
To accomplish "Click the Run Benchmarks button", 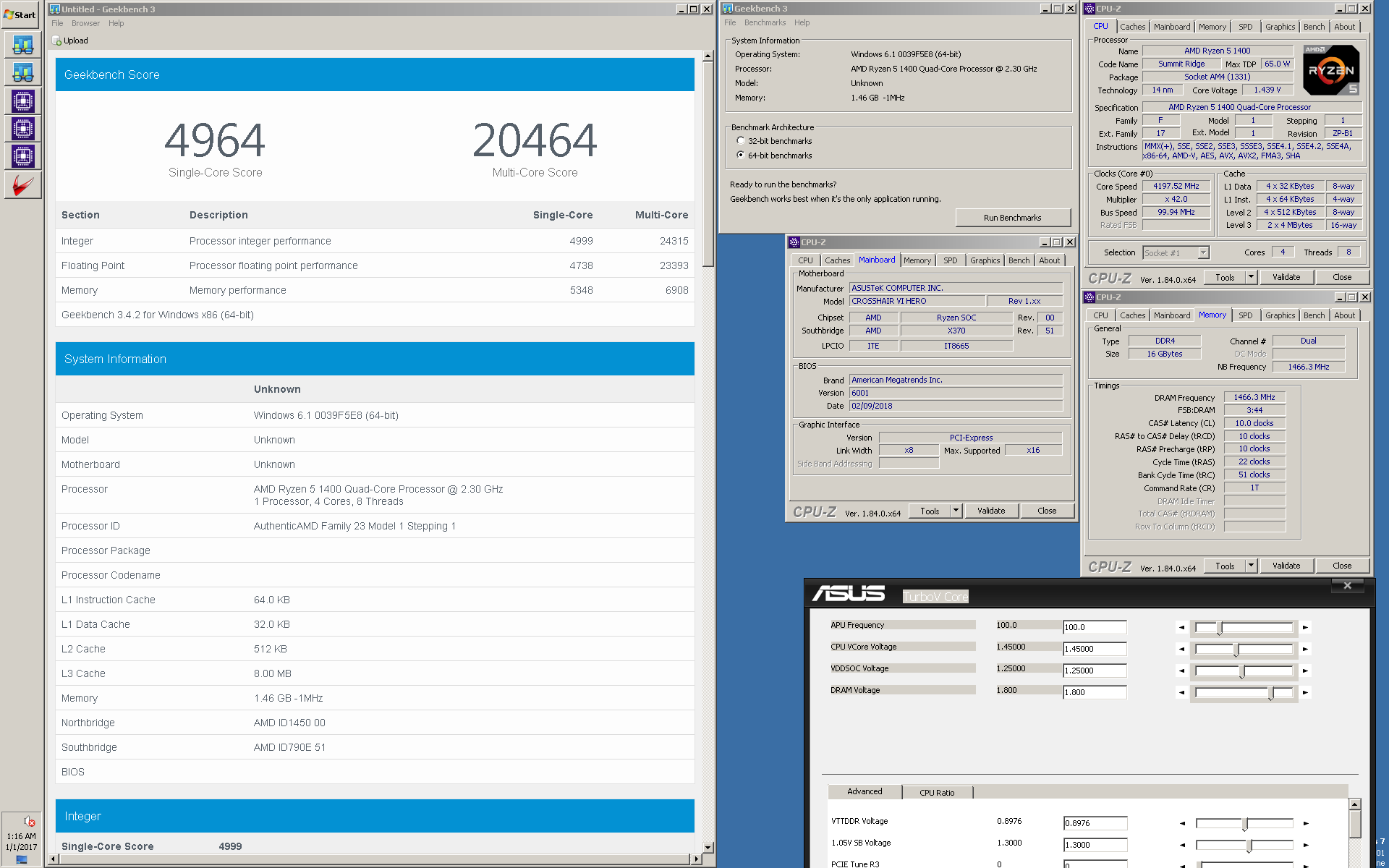I will tap(1012, 218).
